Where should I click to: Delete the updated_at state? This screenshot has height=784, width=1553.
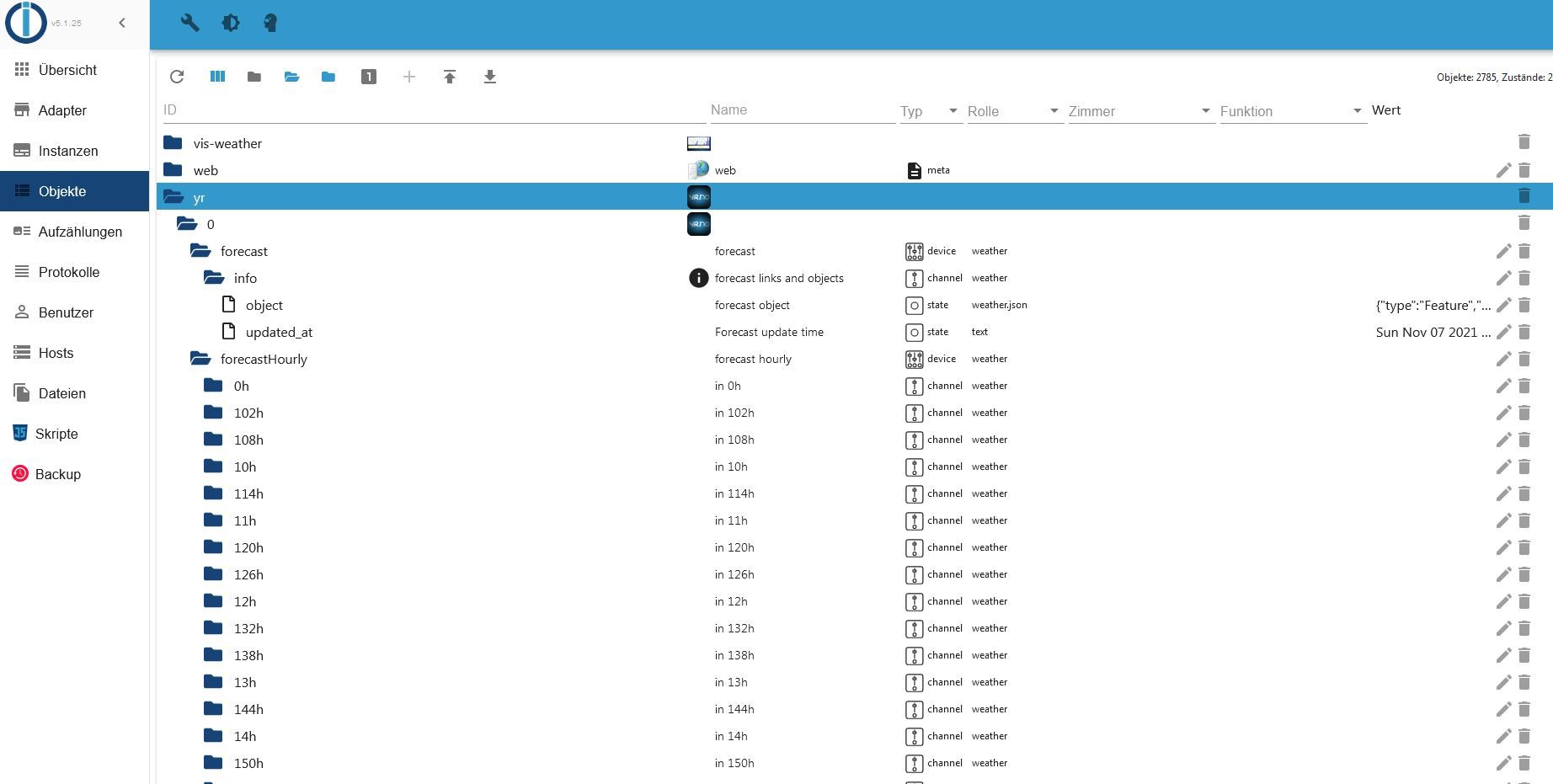[1524, 332]
